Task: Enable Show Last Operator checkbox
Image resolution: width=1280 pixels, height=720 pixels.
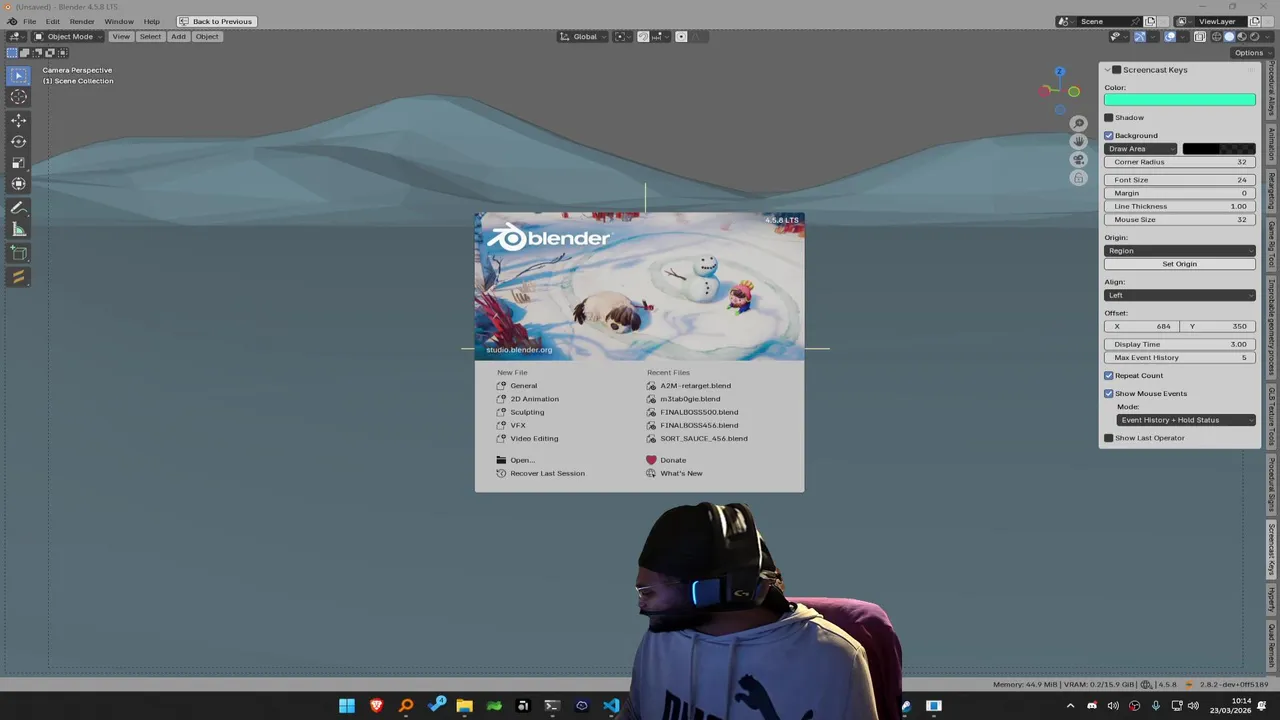Action: coord(1108,438)
